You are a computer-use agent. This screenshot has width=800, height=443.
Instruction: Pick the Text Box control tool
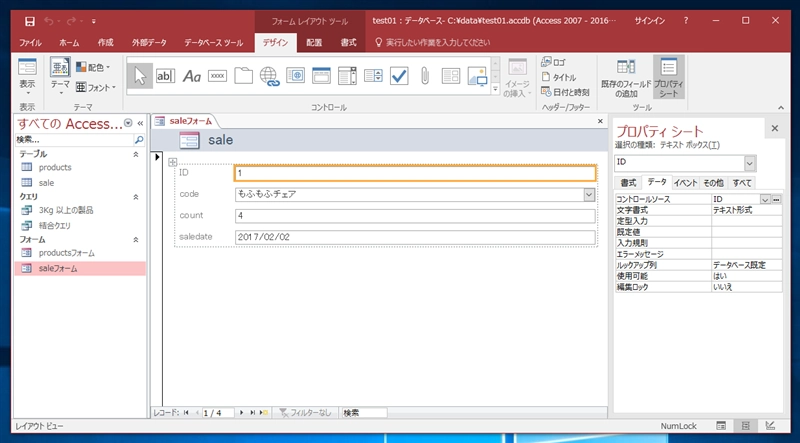point(165,76)
